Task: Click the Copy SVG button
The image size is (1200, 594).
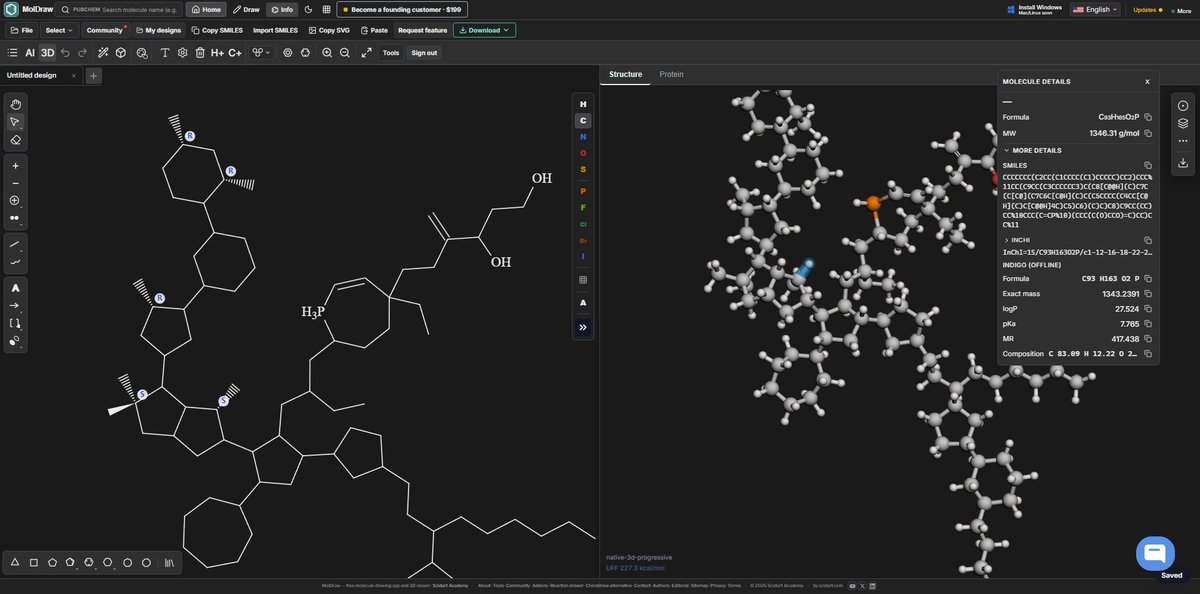Action: click(x=329, y=30)
